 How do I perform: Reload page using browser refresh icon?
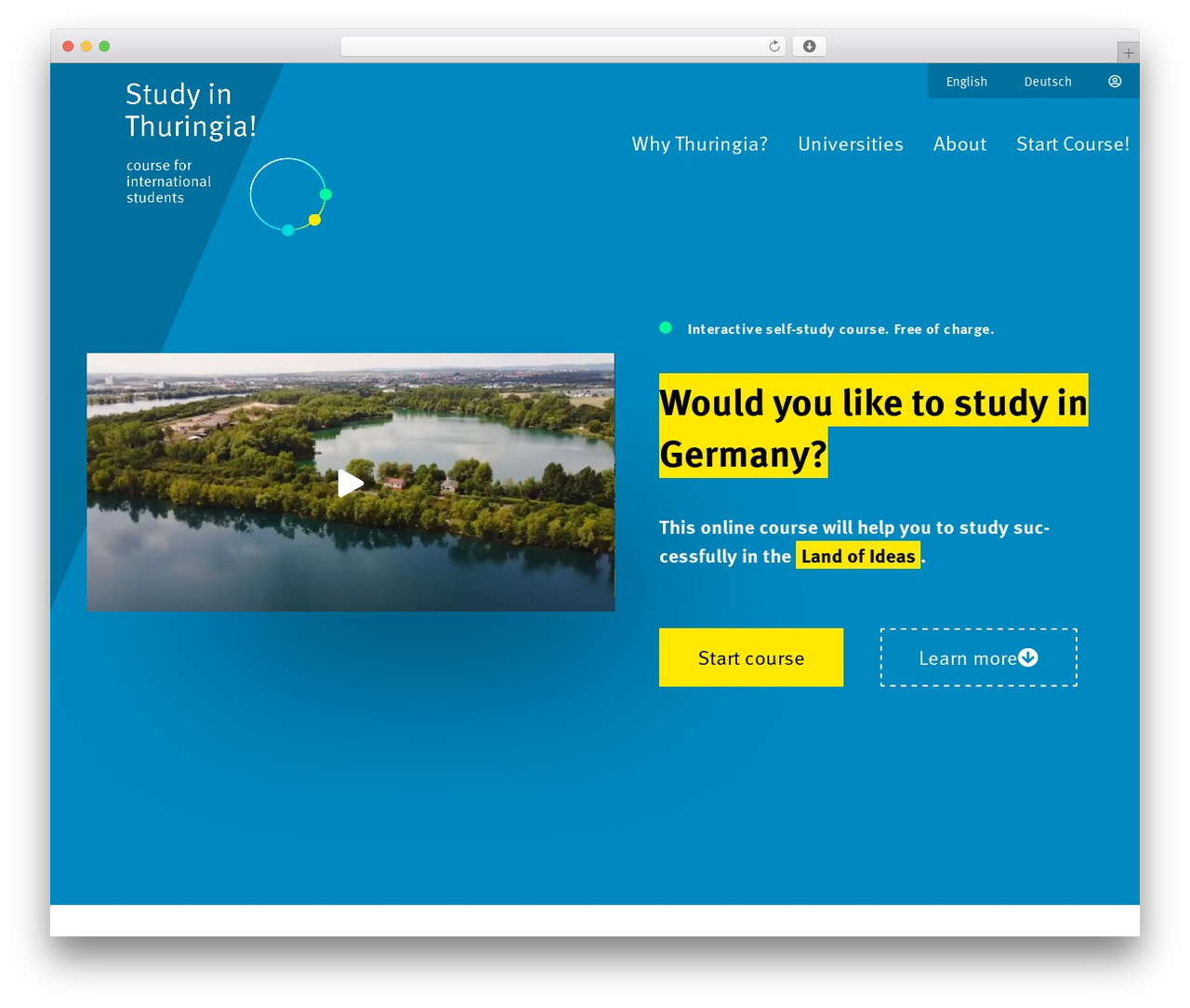tap(774, 46)
